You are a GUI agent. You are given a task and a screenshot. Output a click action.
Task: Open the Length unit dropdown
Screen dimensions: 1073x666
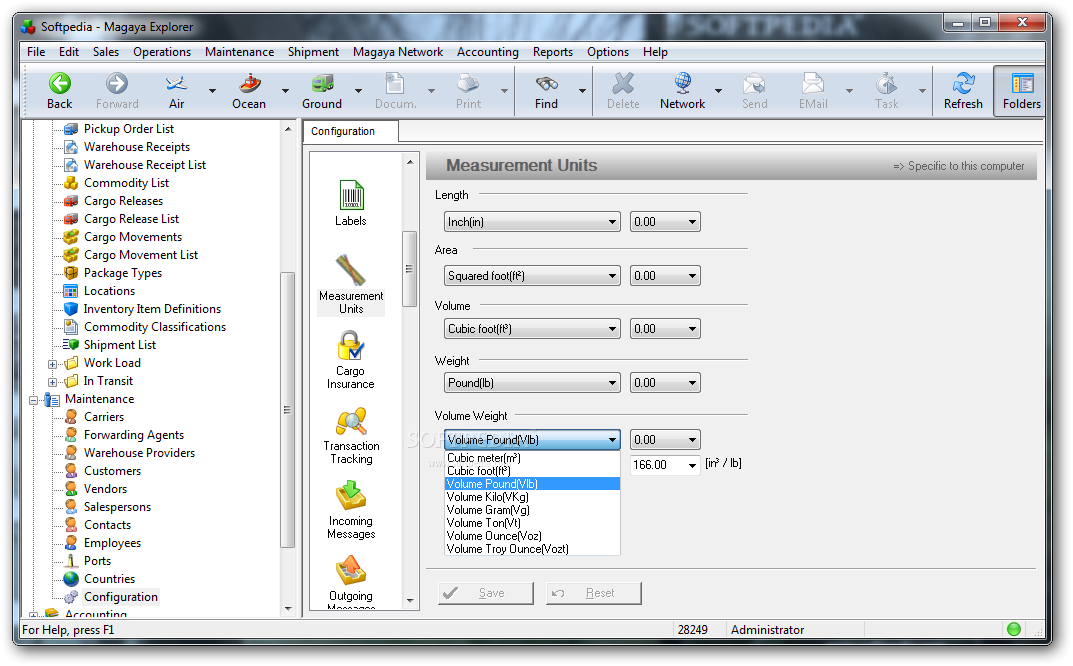[x=532, y=222]
